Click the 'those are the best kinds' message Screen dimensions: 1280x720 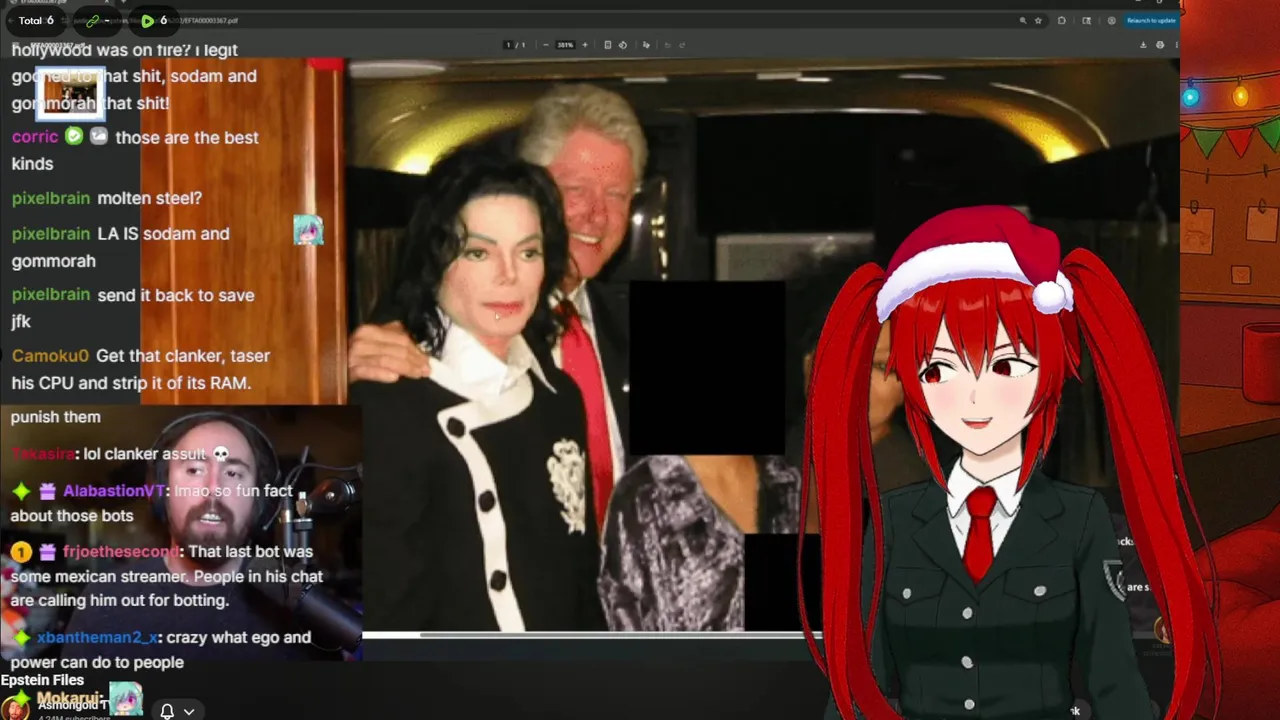(135, 150)
